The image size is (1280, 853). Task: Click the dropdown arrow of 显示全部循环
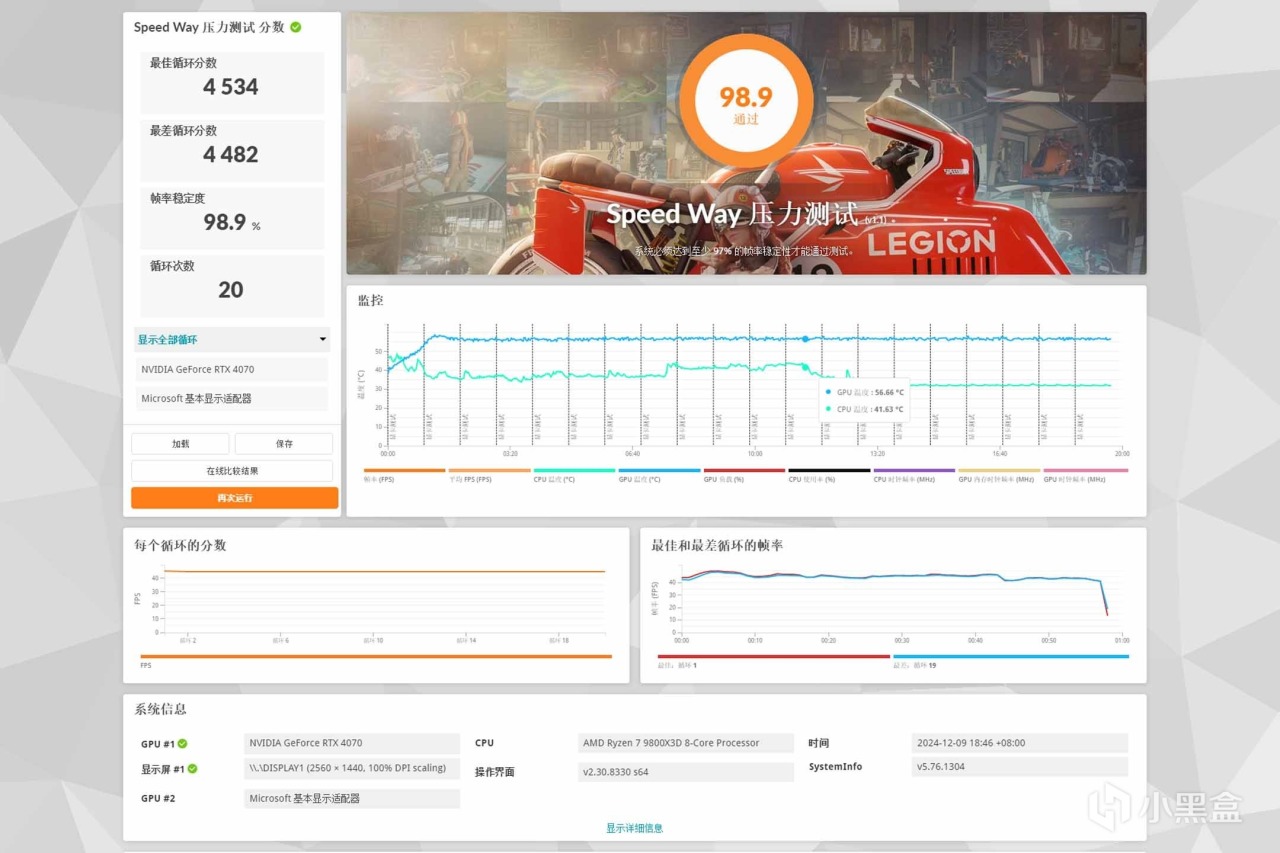322,340
